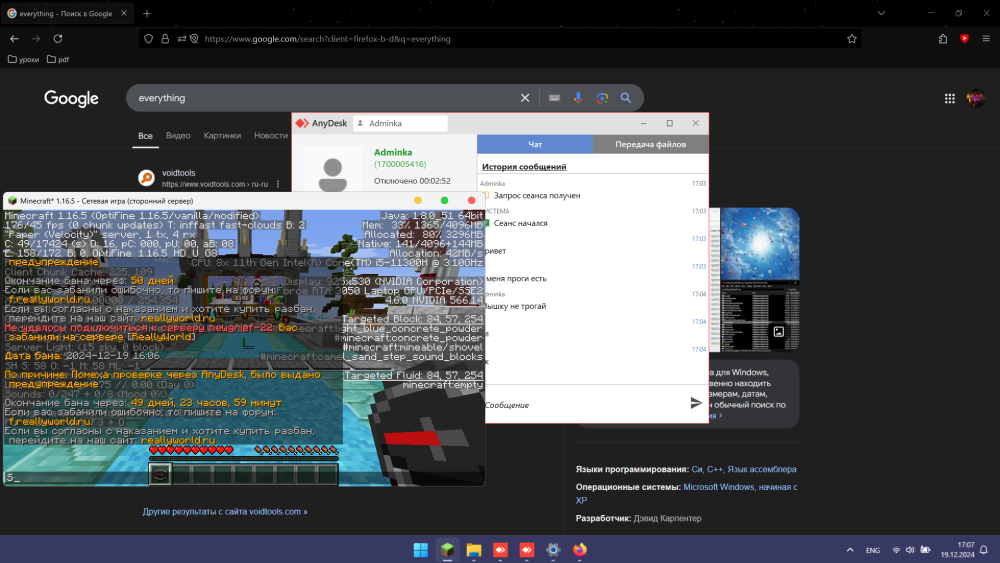Viewport: 1000px width, 563px height.
Task: Open the 'уроки' bookmarks folder
Action: 24,59
